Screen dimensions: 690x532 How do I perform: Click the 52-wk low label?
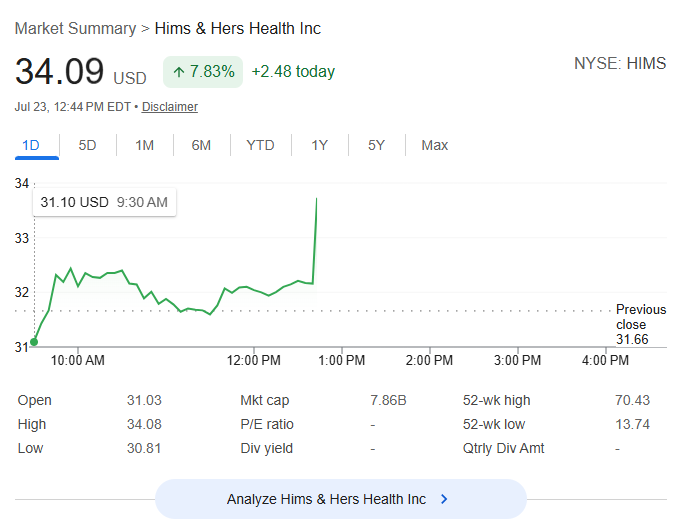click(x=494, y=424)
